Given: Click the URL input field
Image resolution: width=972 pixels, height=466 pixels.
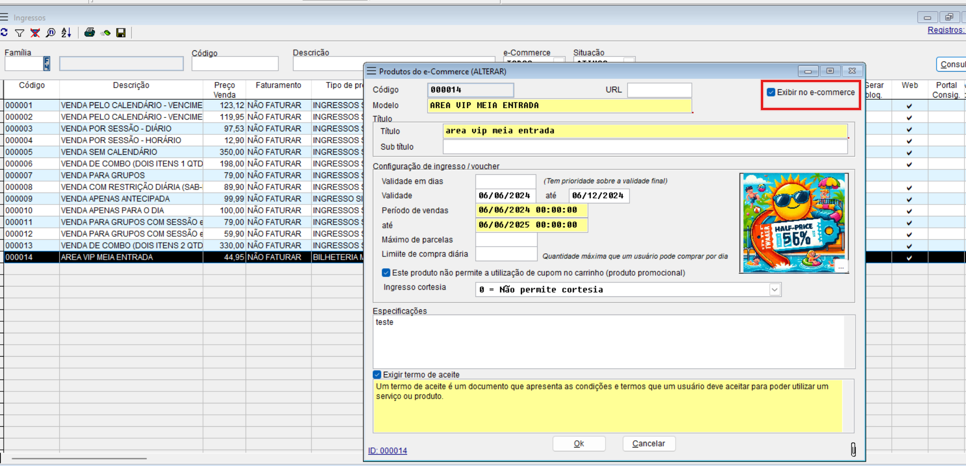Looking at the screenshot, I should tap(659, 91).
